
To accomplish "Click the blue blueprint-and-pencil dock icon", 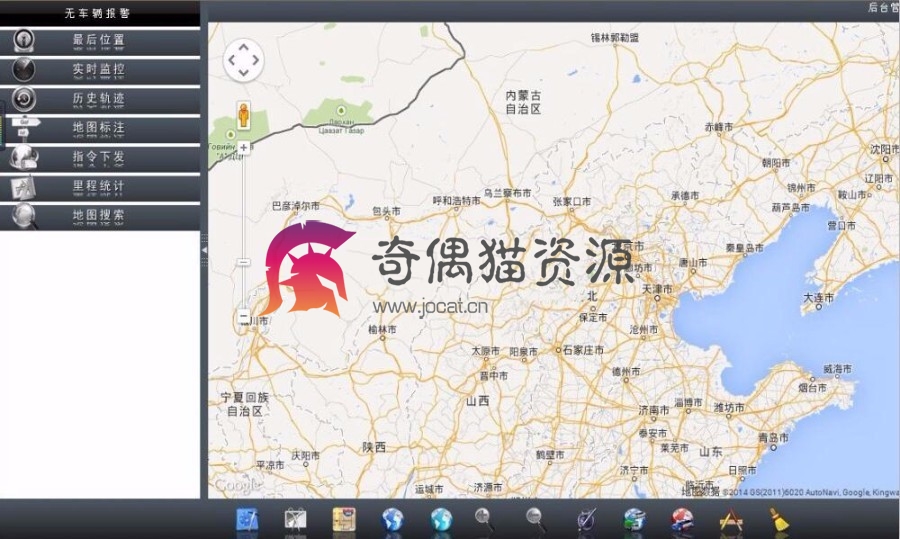I will (247, 520).
